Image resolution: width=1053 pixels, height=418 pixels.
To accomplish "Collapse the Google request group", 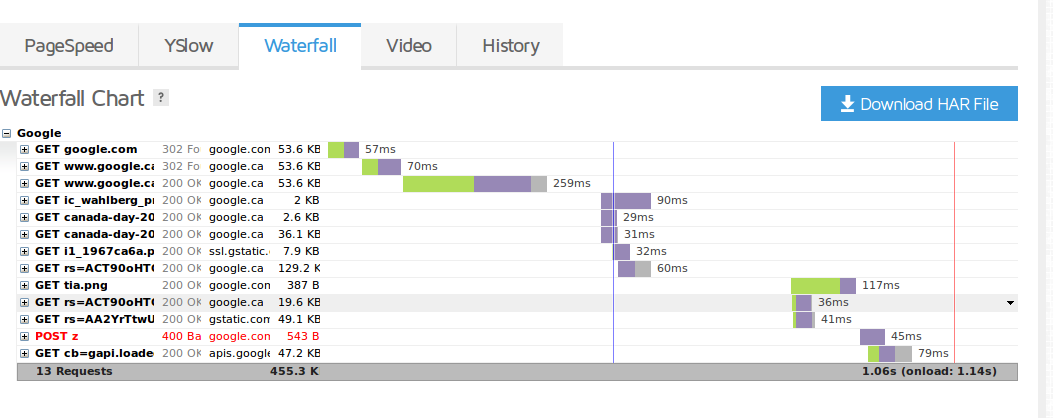I will pyautogui.click(x=7, y=133).
